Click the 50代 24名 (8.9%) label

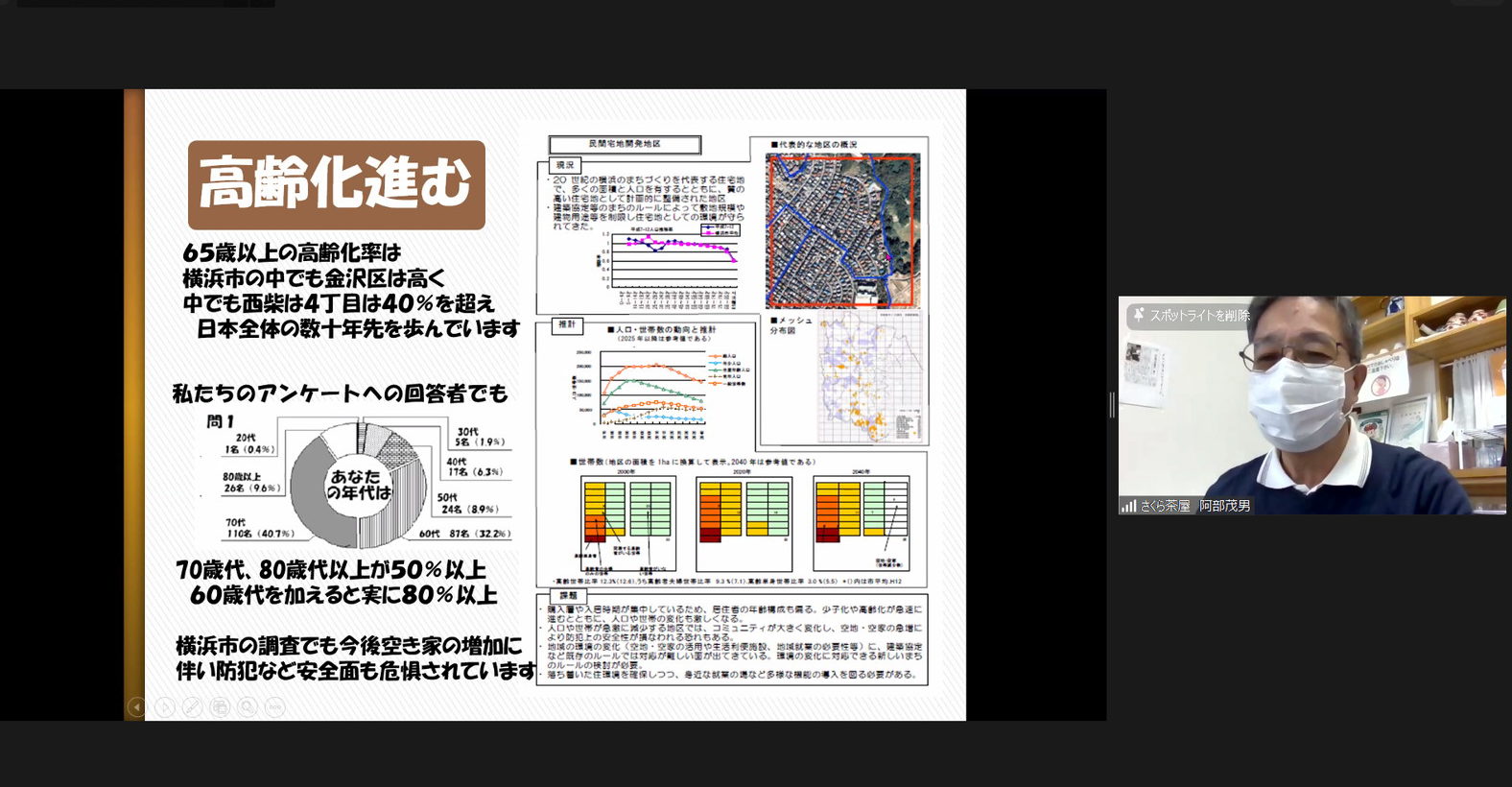coord(467,503)
